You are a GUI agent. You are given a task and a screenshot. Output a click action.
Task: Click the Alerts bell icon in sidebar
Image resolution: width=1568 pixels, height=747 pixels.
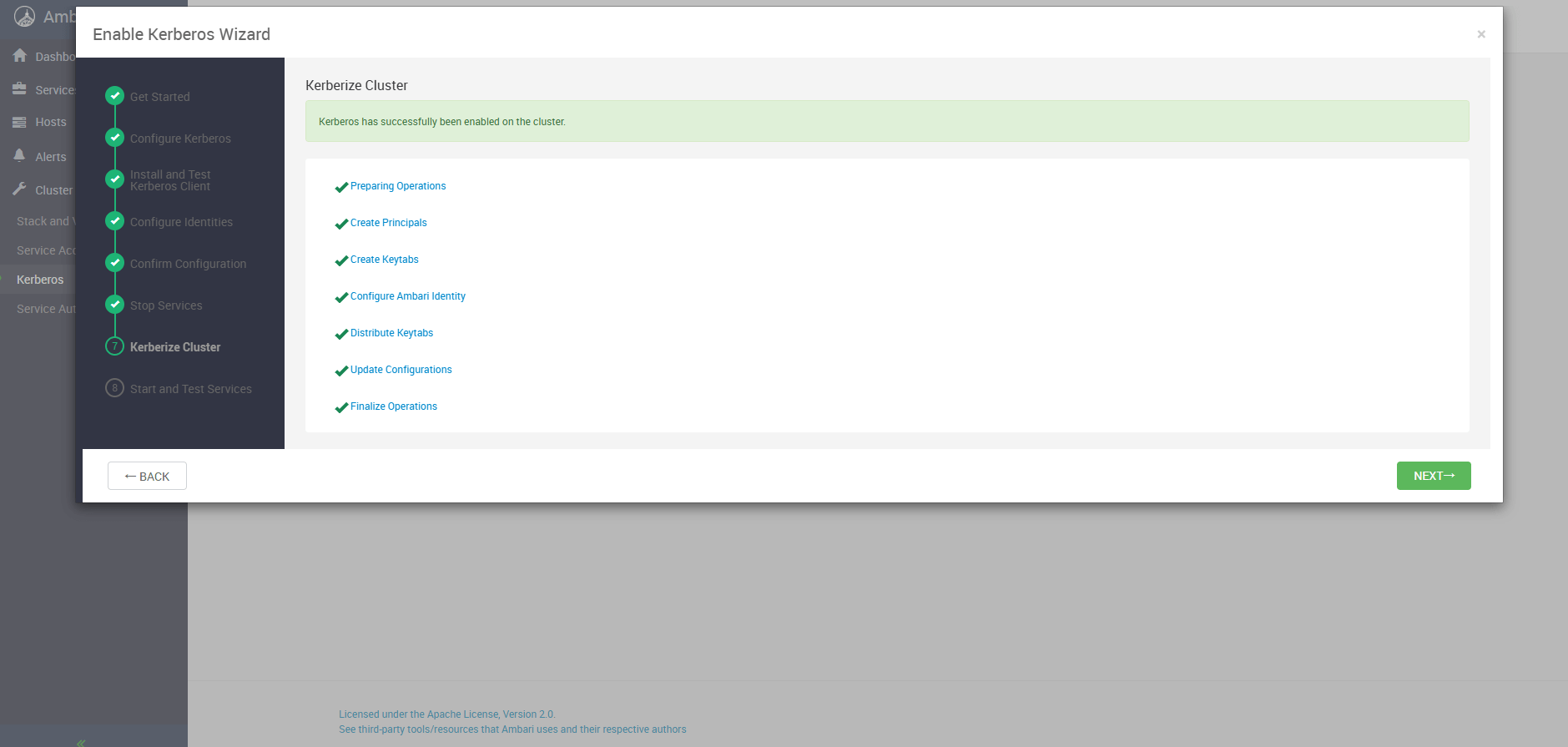click(x=19, y=155)
